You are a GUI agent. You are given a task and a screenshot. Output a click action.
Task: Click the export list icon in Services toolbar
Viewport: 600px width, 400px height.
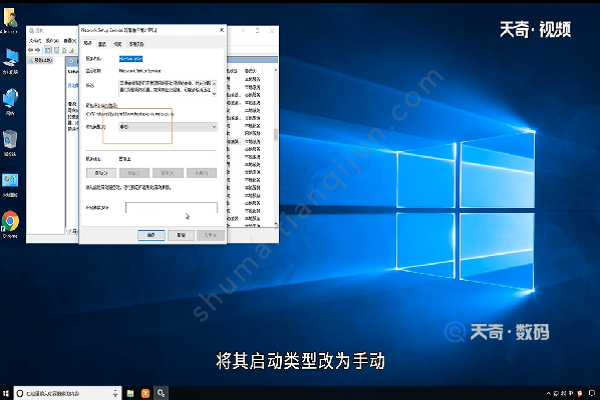pos(72,50)
